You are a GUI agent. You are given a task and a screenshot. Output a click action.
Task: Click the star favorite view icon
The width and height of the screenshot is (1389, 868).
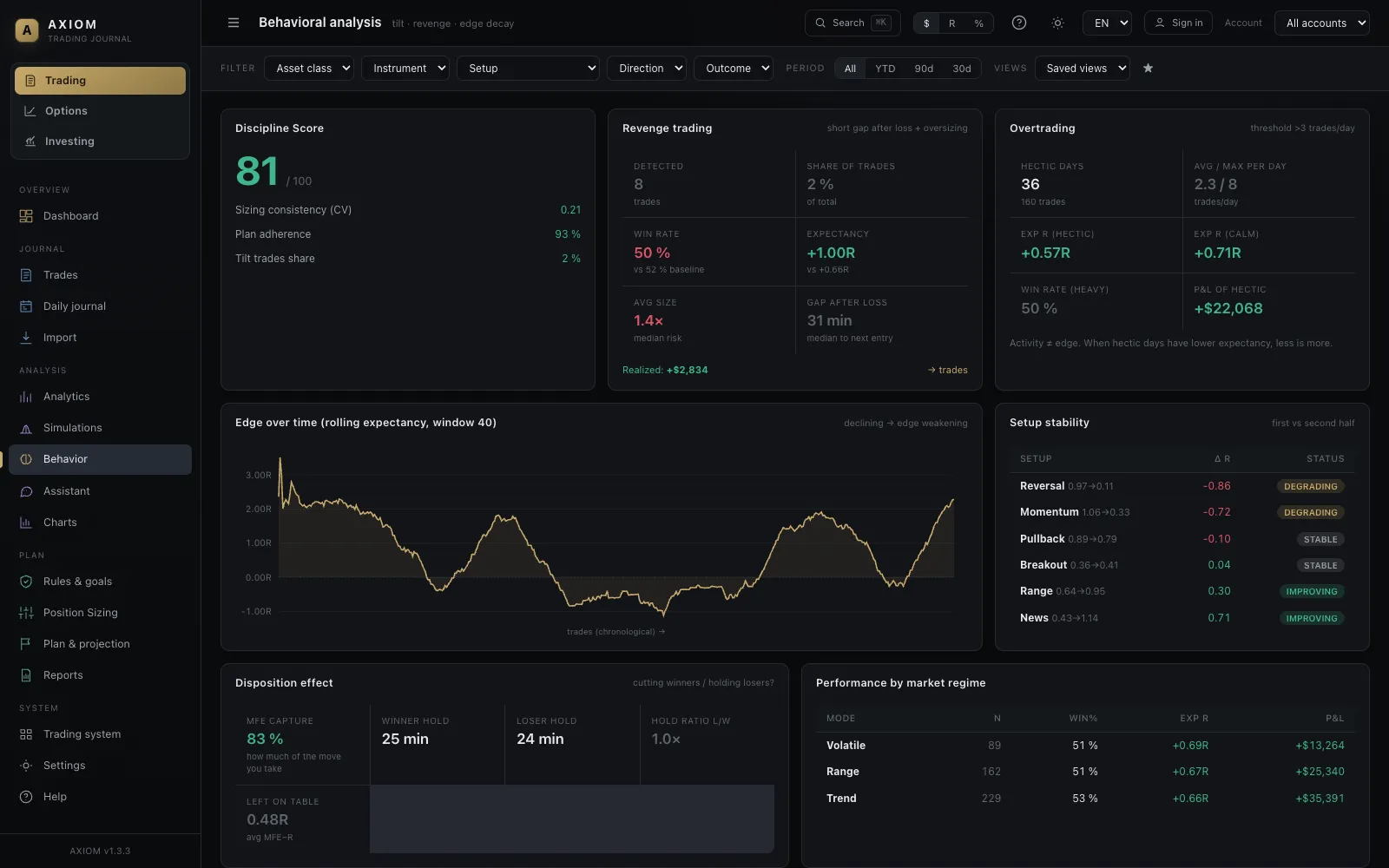(x=1148, y=68)
